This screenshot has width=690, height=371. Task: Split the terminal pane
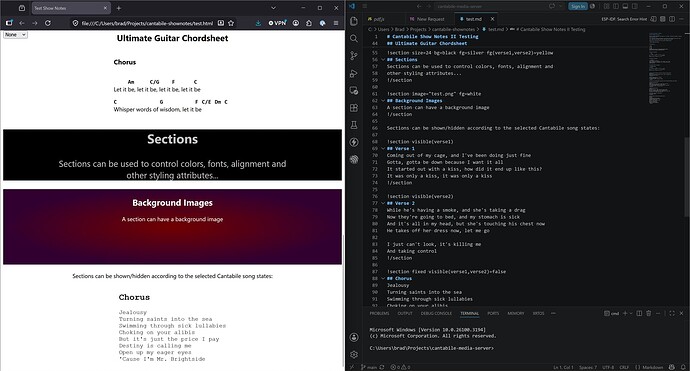point(639,313)
